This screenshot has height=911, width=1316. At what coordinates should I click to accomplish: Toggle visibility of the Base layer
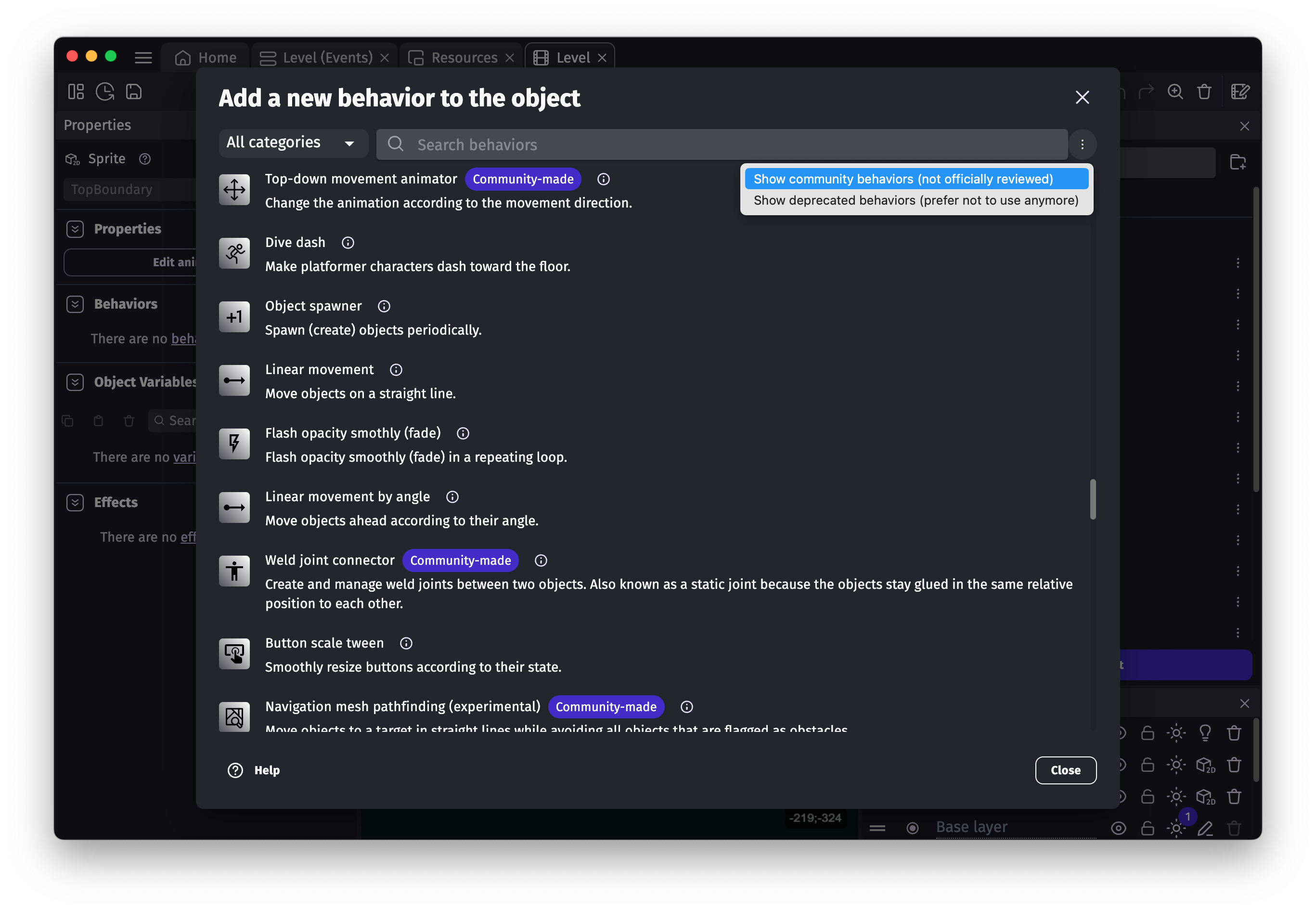tap(1119, 828)
